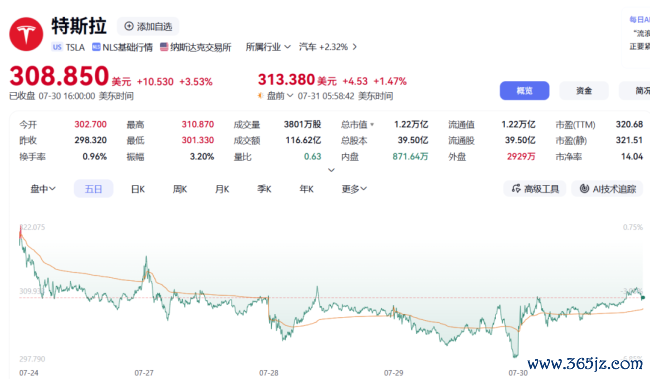The height and width of the screenshot is (379, 650).
Task: Expand more quote details with the down chevron
Action: (331, 170)
